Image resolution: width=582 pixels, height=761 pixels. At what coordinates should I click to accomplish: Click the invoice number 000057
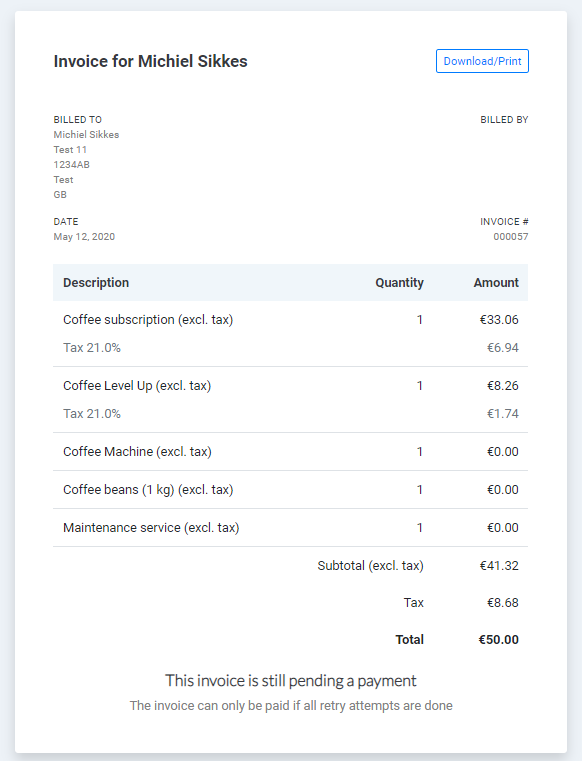(511, 237)
